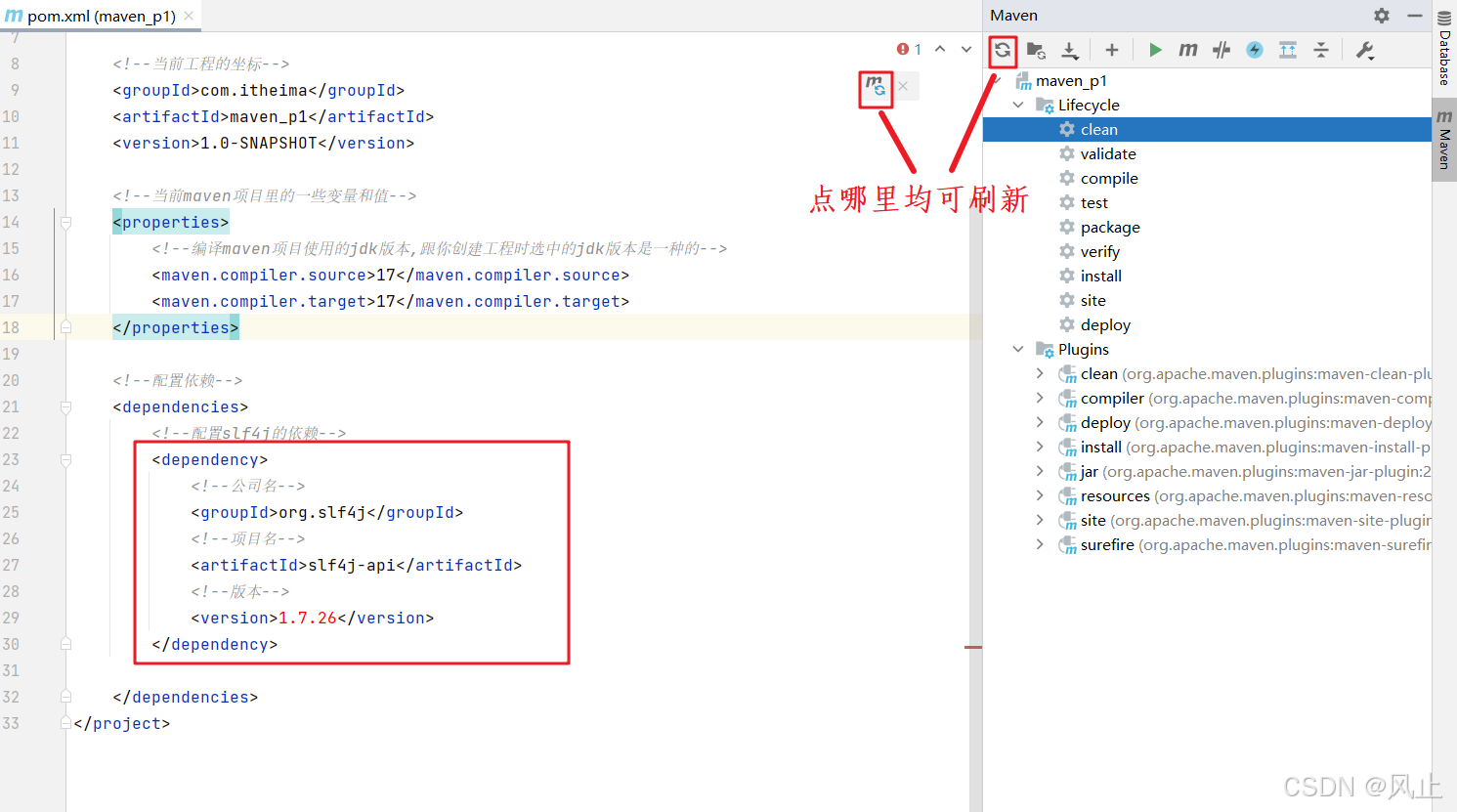Reload all Maven projects in Maven toolbar
The image size is (1457, 812).
(x=1003, y=50)
